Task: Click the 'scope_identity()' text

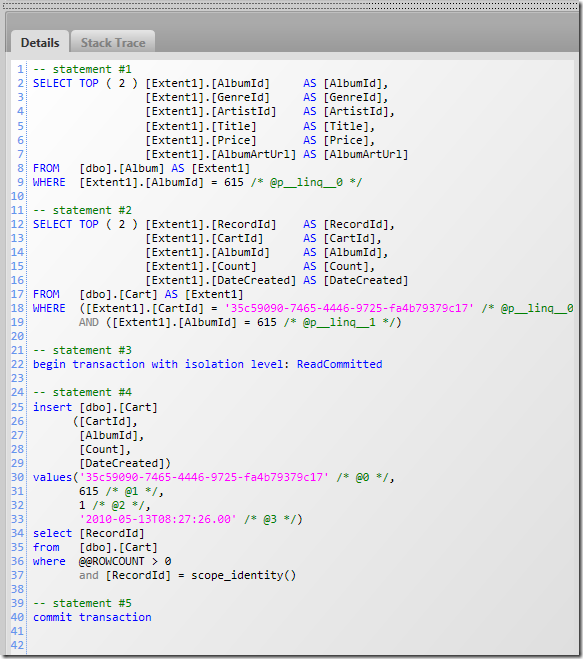Action: [x=243, y=575]
